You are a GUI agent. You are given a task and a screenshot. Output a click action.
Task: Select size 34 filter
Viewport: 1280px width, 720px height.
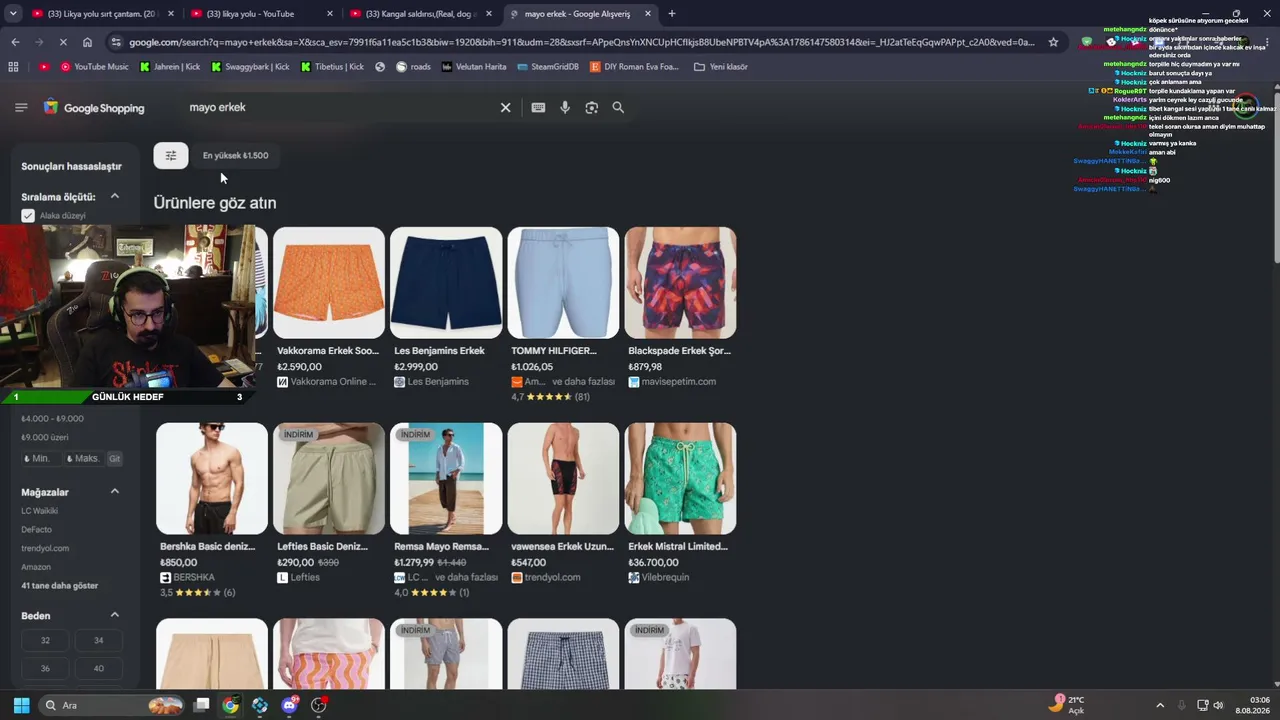coord(98,640)
